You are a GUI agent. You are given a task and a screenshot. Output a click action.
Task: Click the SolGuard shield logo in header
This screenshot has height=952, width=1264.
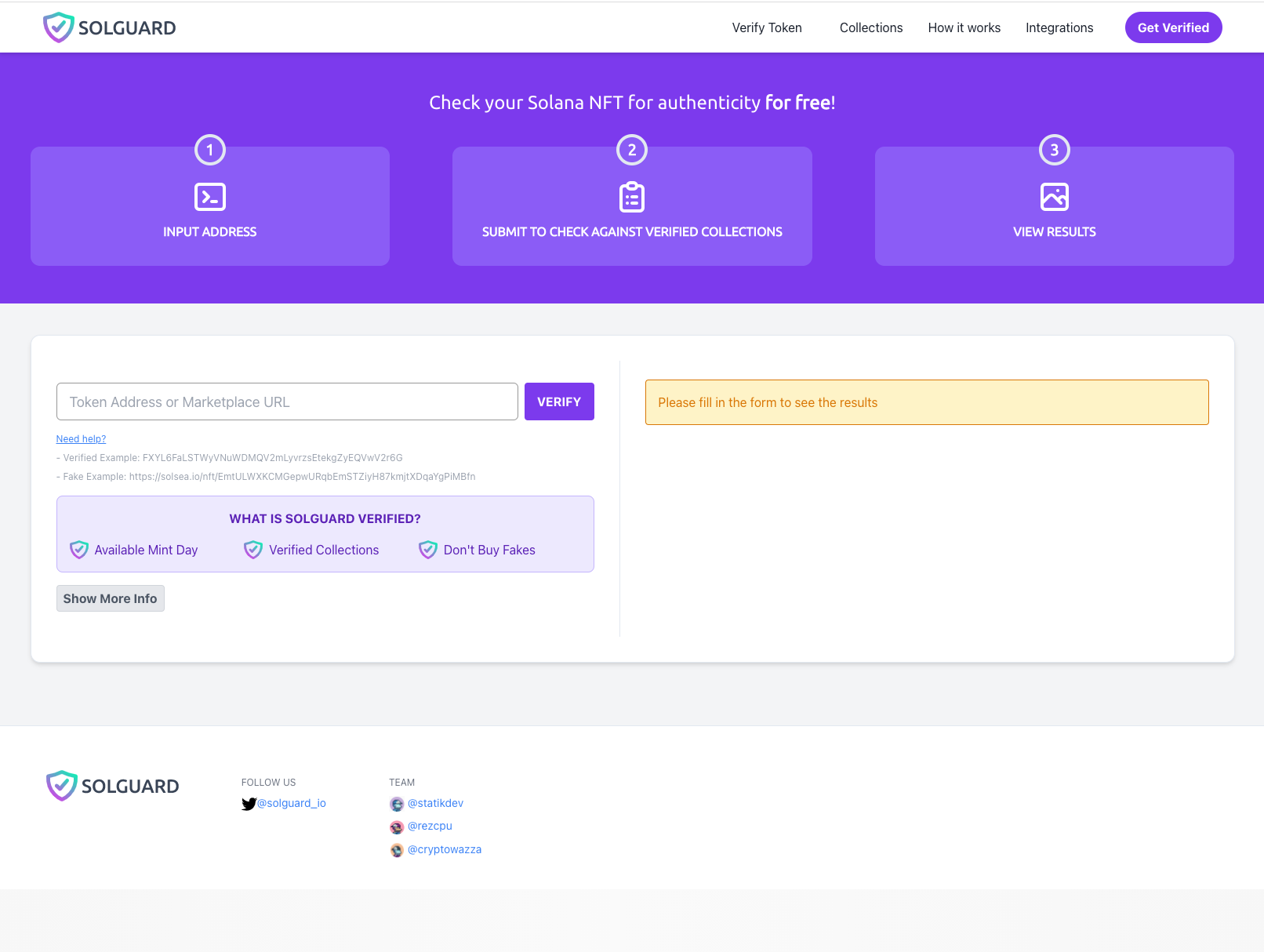[59, 27]
